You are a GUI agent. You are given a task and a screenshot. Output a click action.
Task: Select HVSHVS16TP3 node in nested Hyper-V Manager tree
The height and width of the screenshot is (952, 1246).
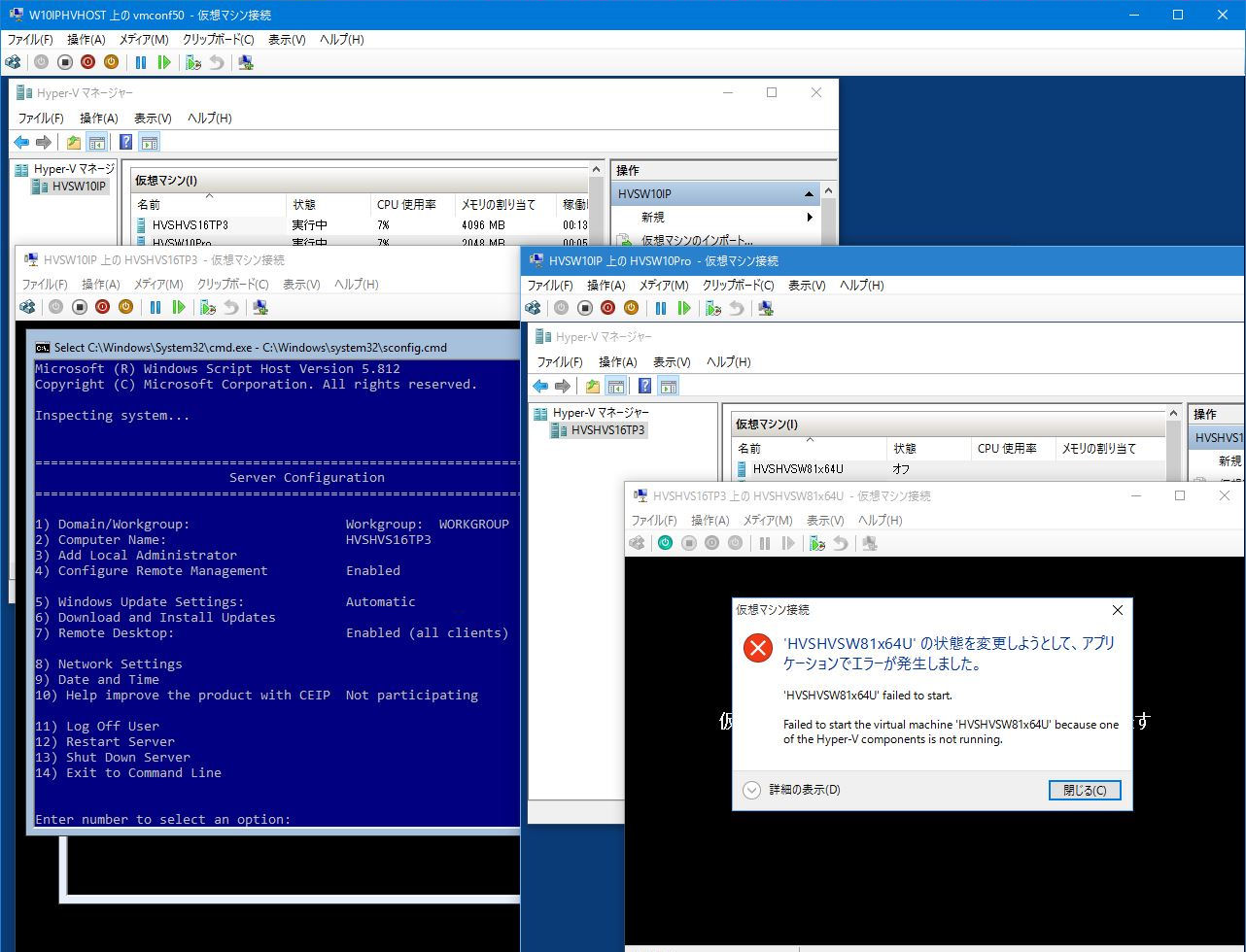pyautogui.click(x=607, y=430)
